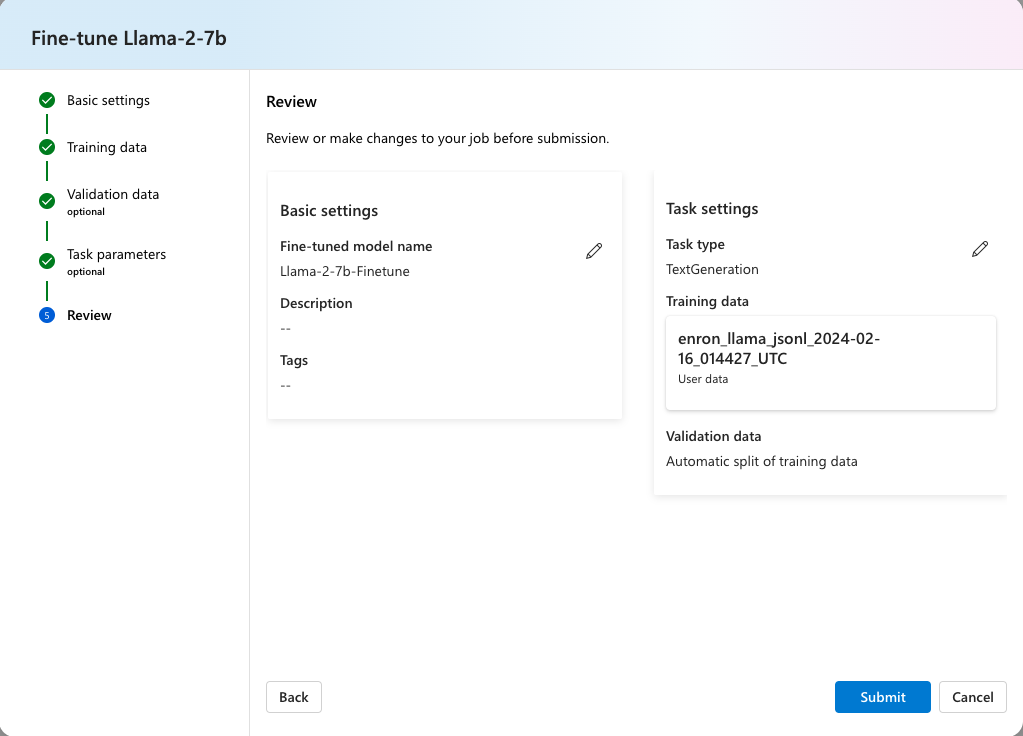
Task: Go Back to previous step
Action: pos(294,697)
